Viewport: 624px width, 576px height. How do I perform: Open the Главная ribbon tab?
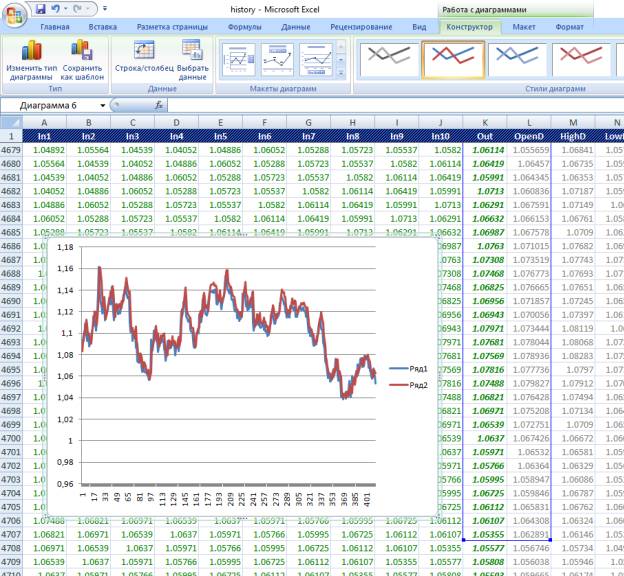tap(54, 27)
